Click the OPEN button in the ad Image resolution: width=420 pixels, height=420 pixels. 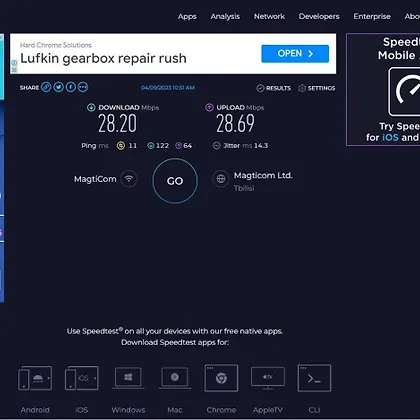tap(295, 54)
